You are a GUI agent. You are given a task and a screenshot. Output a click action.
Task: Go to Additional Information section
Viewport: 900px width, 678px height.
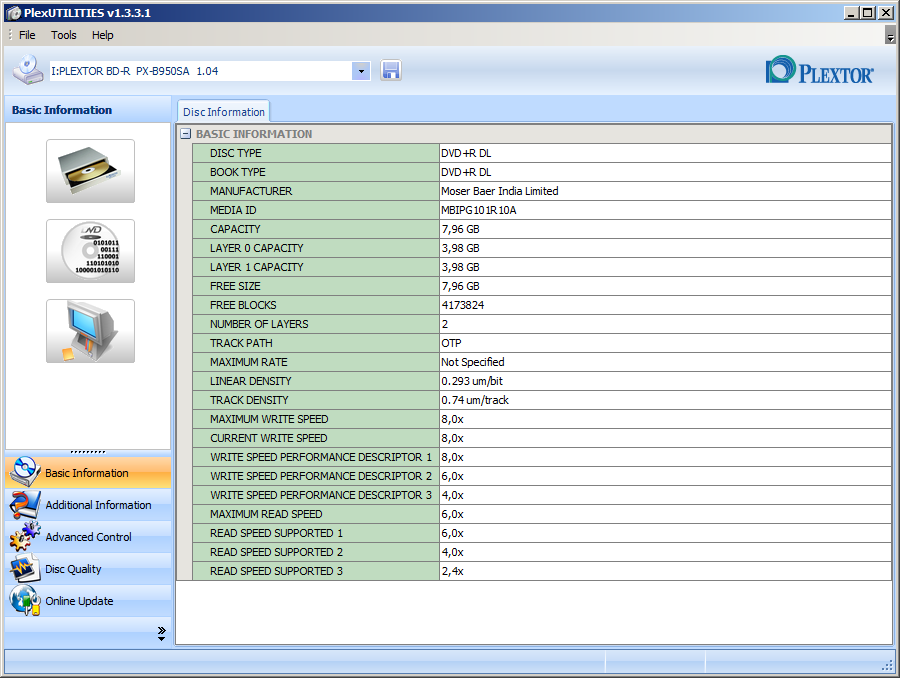[x=88, y=505]
